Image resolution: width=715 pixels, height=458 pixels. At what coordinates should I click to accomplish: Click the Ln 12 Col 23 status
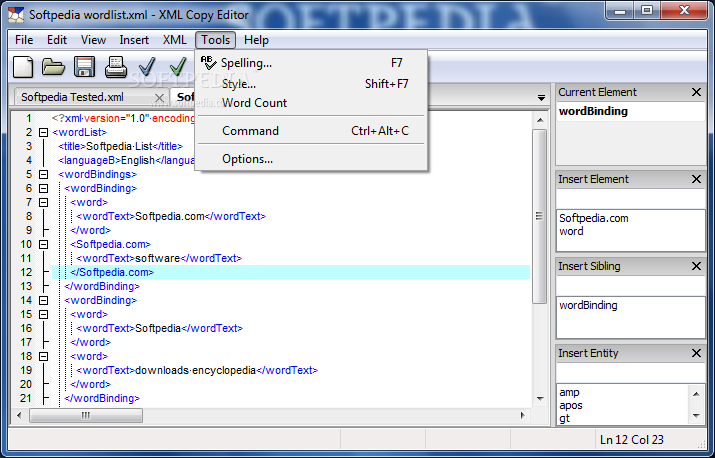[x=632, y=440]
